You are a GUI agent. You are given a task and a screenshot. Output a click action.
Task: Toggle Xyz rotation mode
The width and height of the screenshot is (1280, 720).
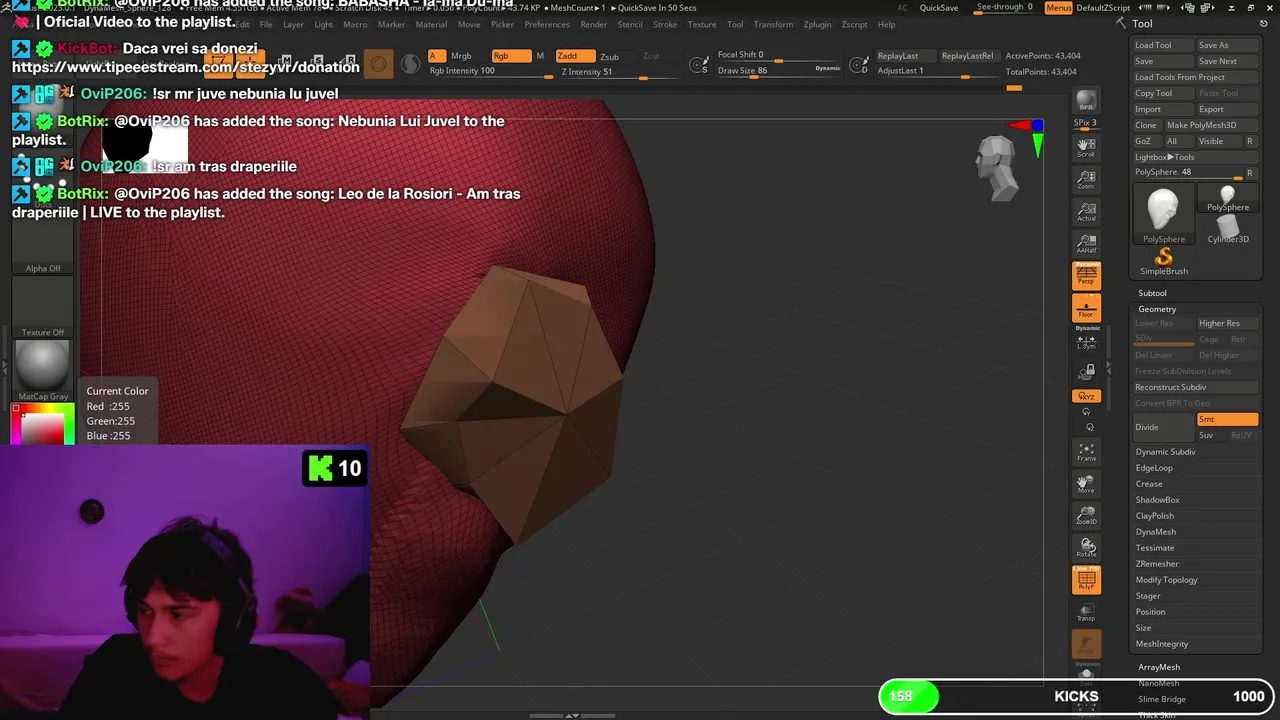(1086, 396)
